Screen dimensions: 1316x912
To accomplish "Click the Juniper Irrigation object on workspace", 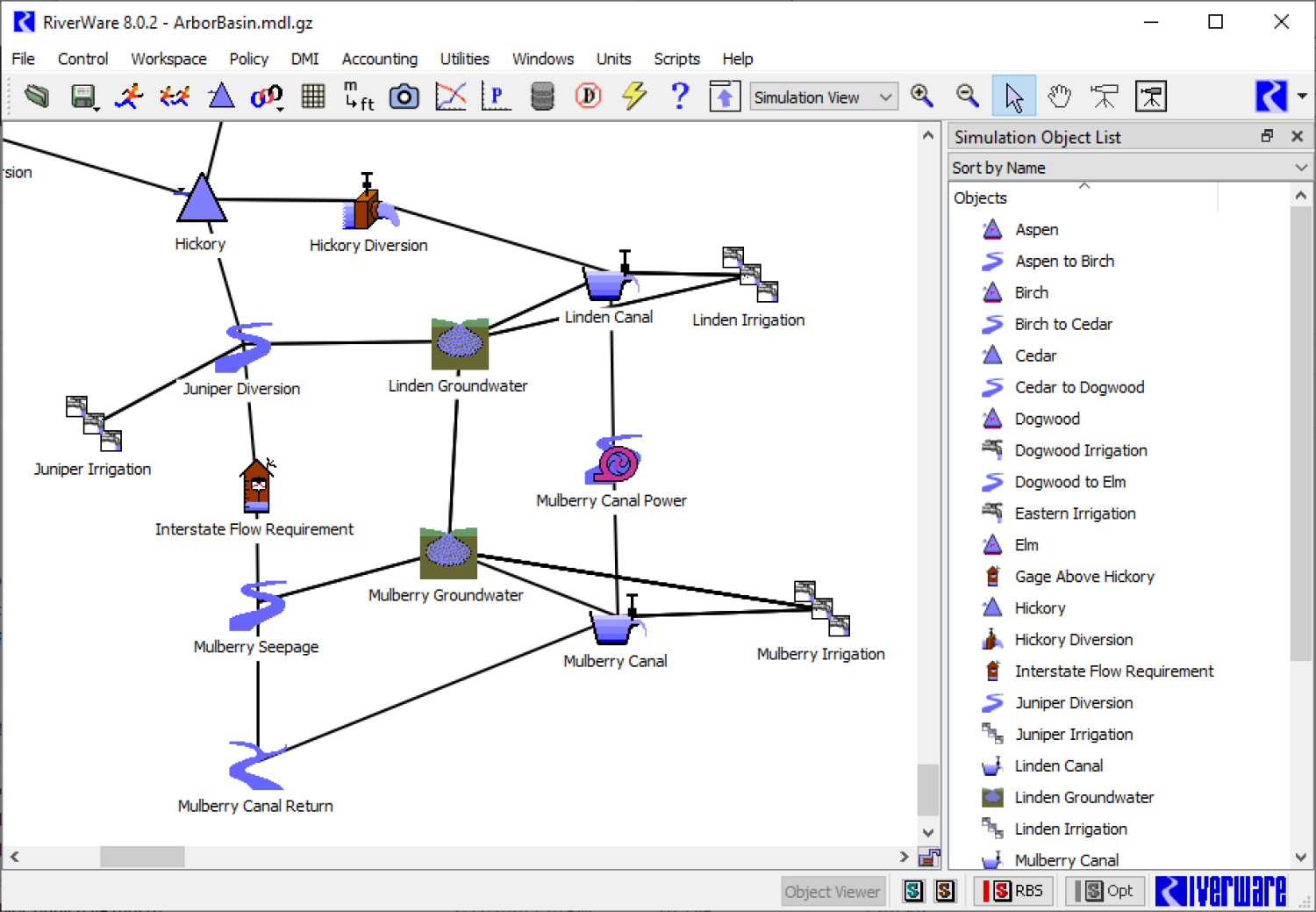I will tap(94, 423).
